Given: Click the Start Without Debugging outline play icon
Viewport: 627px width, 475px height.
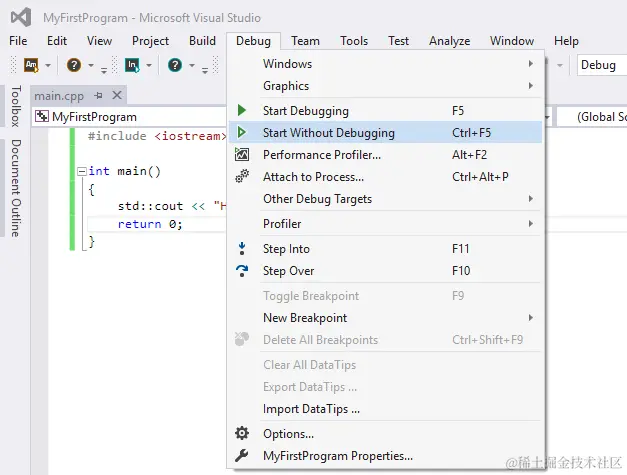Looking at the screenshot, I should point(242,132).
